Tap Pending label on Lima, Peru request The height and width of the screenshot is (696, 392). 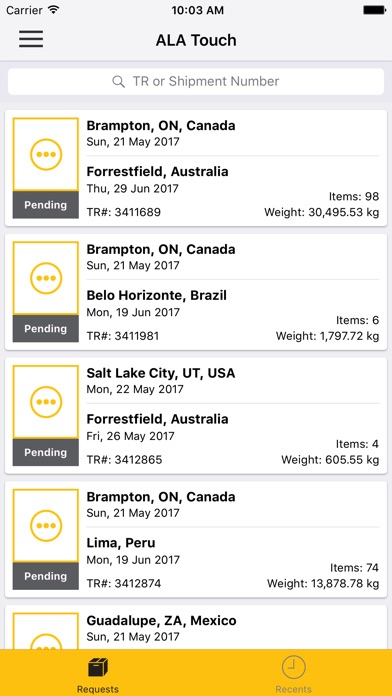[x=46, y=576]
